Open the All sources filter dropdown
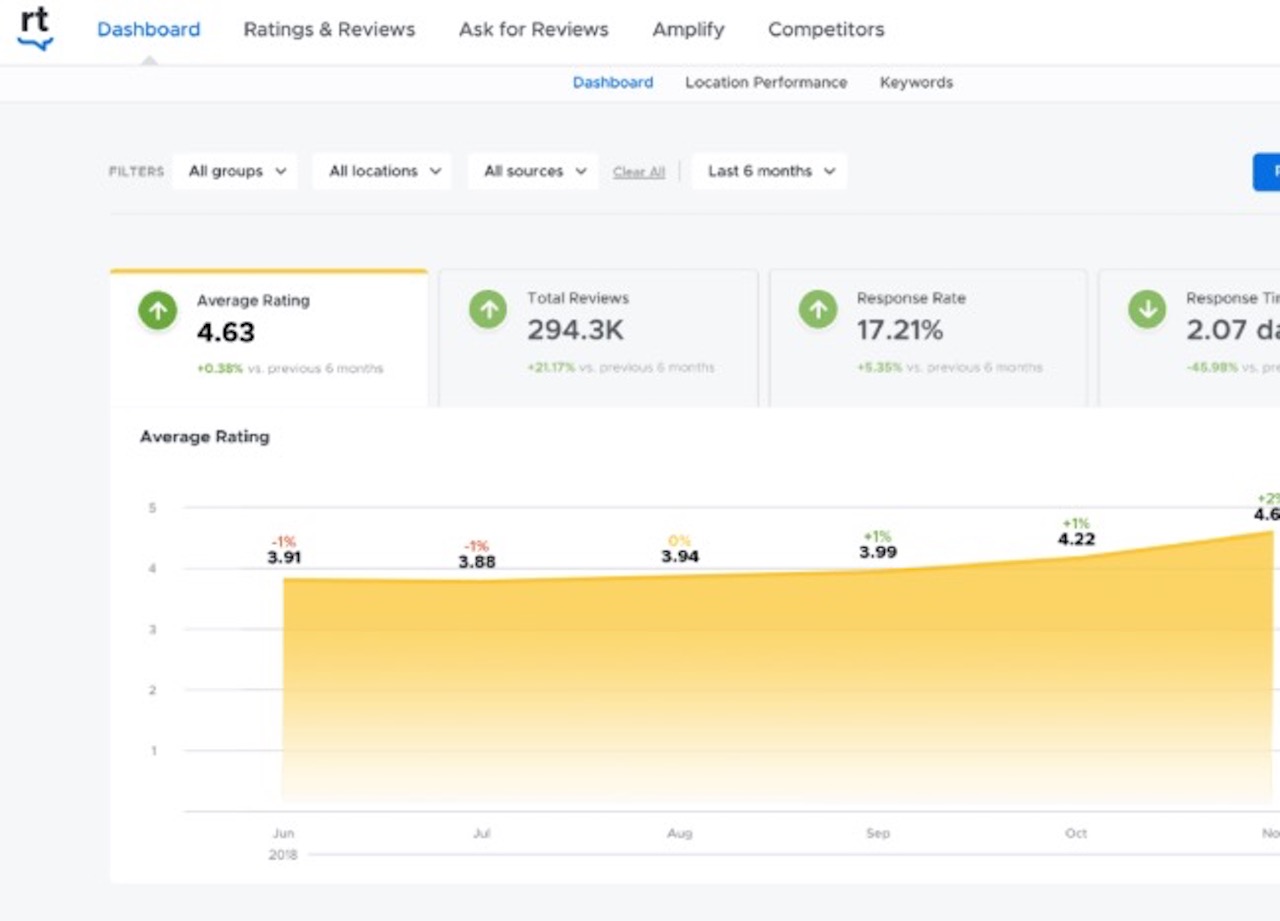This screenshot has width=1280, height=921. [x=532, y=171]
